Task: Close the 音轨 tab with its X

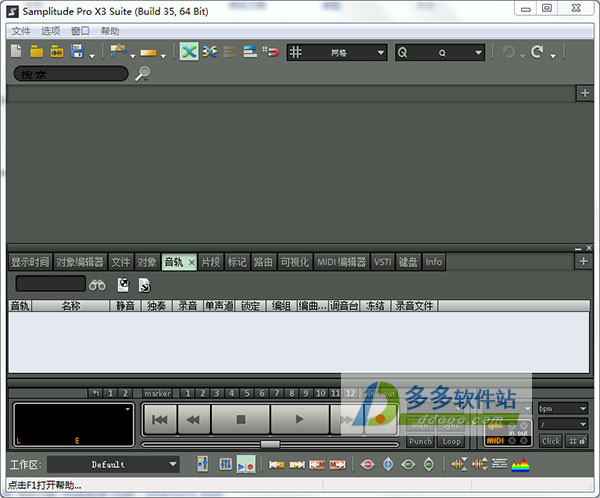Action: pos(191,263)
